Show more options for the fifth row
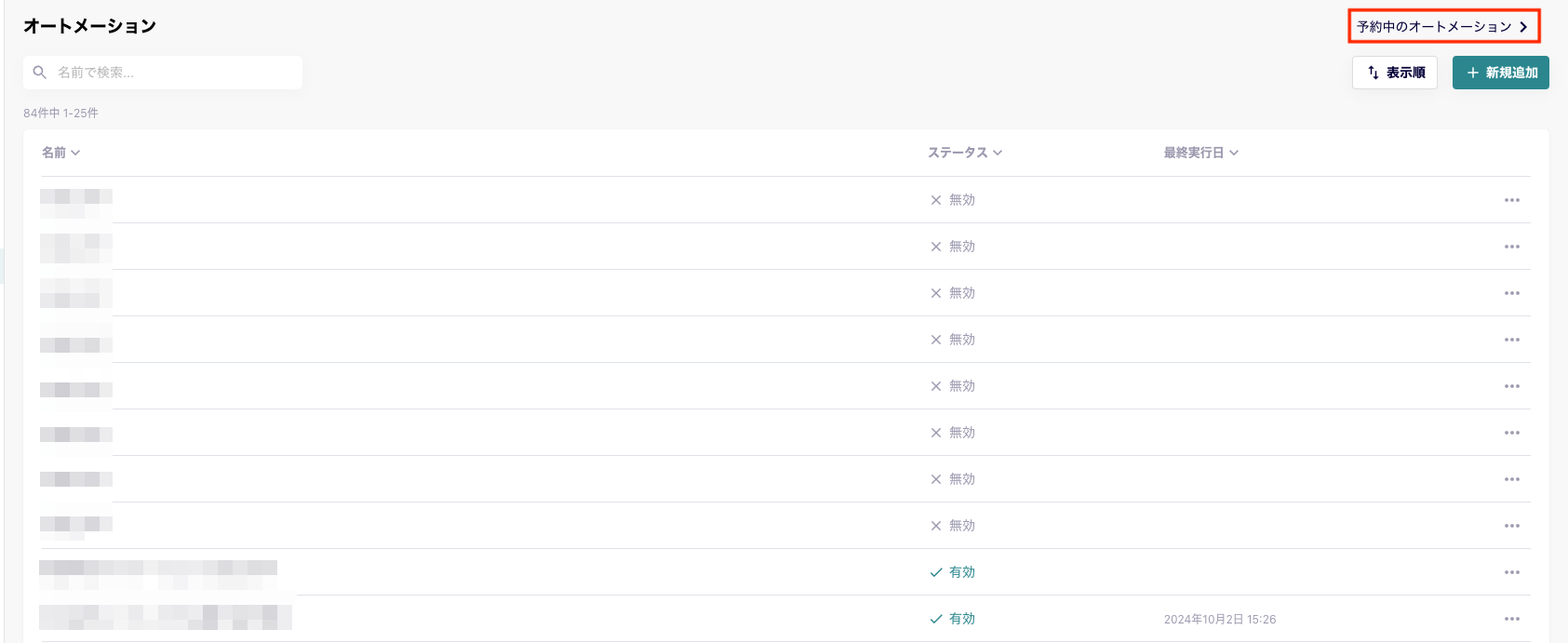 pyautogui.click(x=1511, y=386)
